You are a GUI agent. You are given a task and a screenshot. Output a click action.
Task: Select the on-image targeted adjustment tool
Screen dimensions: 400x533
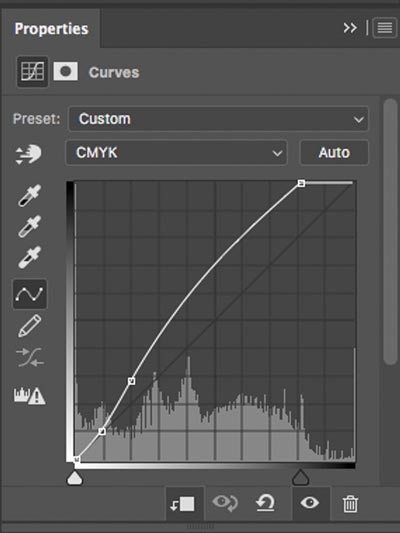click(x=29, y=154)
